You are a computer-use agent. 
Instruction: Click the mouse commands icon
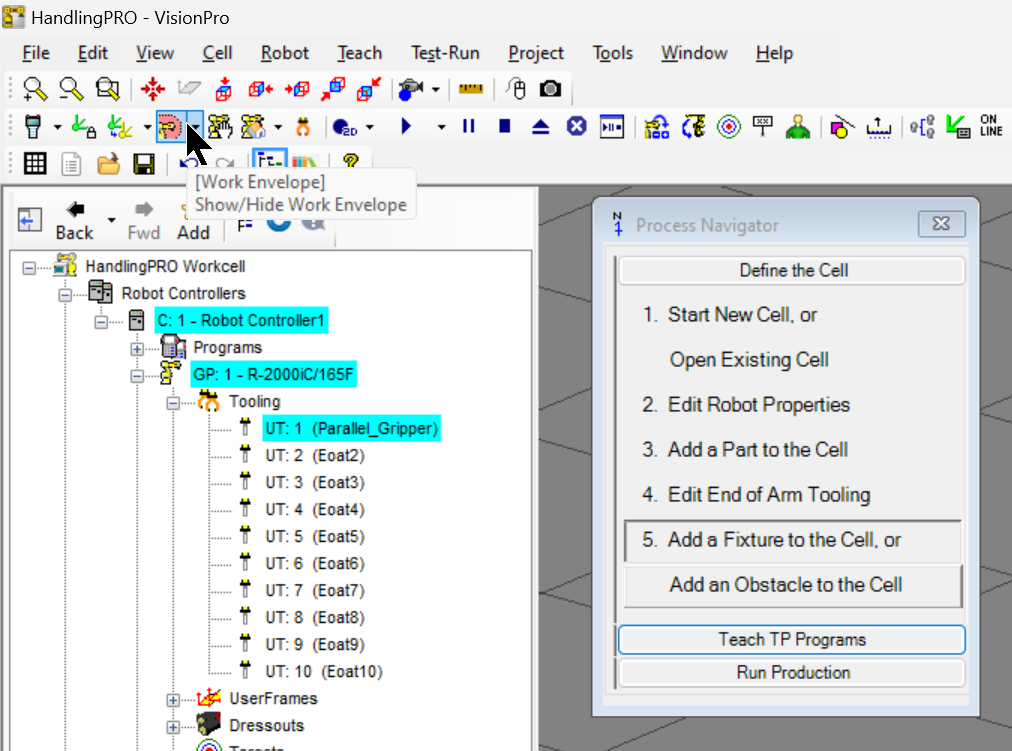[516, 89]
